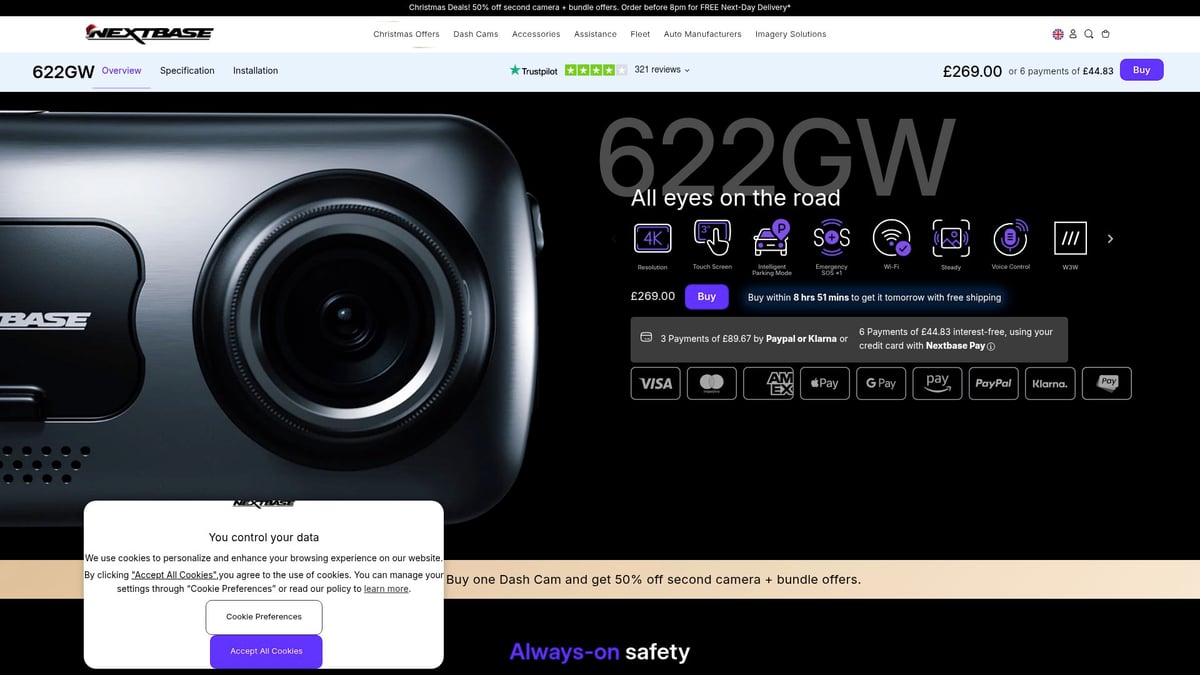
Task: Click the next arrow in features carousel
Action: 1110,238
